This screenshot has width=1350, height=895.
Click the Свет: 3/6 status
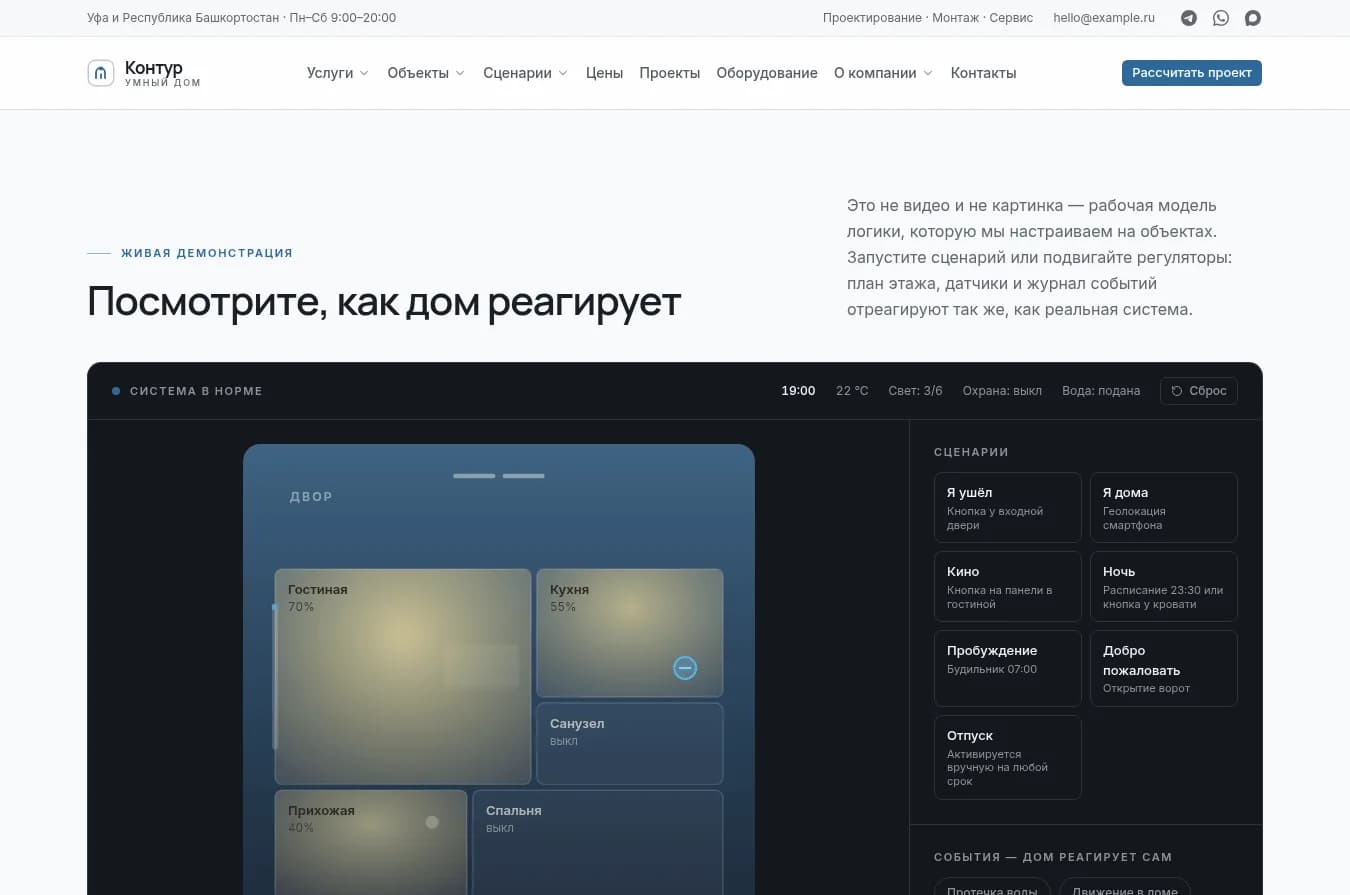[x=915, y=391]
